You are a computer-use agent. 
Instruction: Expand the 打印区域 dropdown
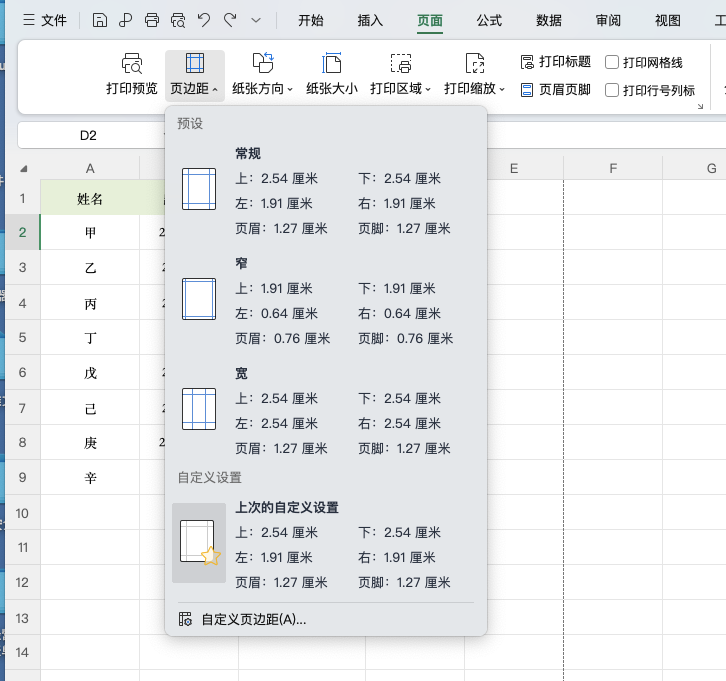click(x=401, y=75)
